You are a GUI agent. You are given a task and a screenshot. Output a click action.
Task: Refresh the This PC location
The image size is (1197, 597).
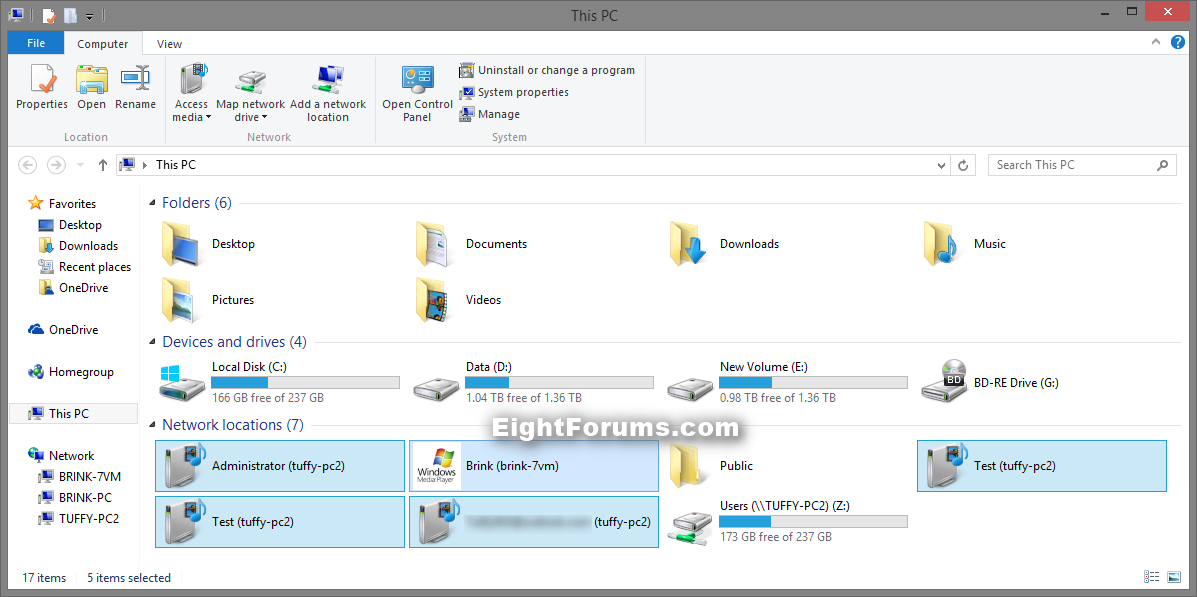click(x=963, y=165)
